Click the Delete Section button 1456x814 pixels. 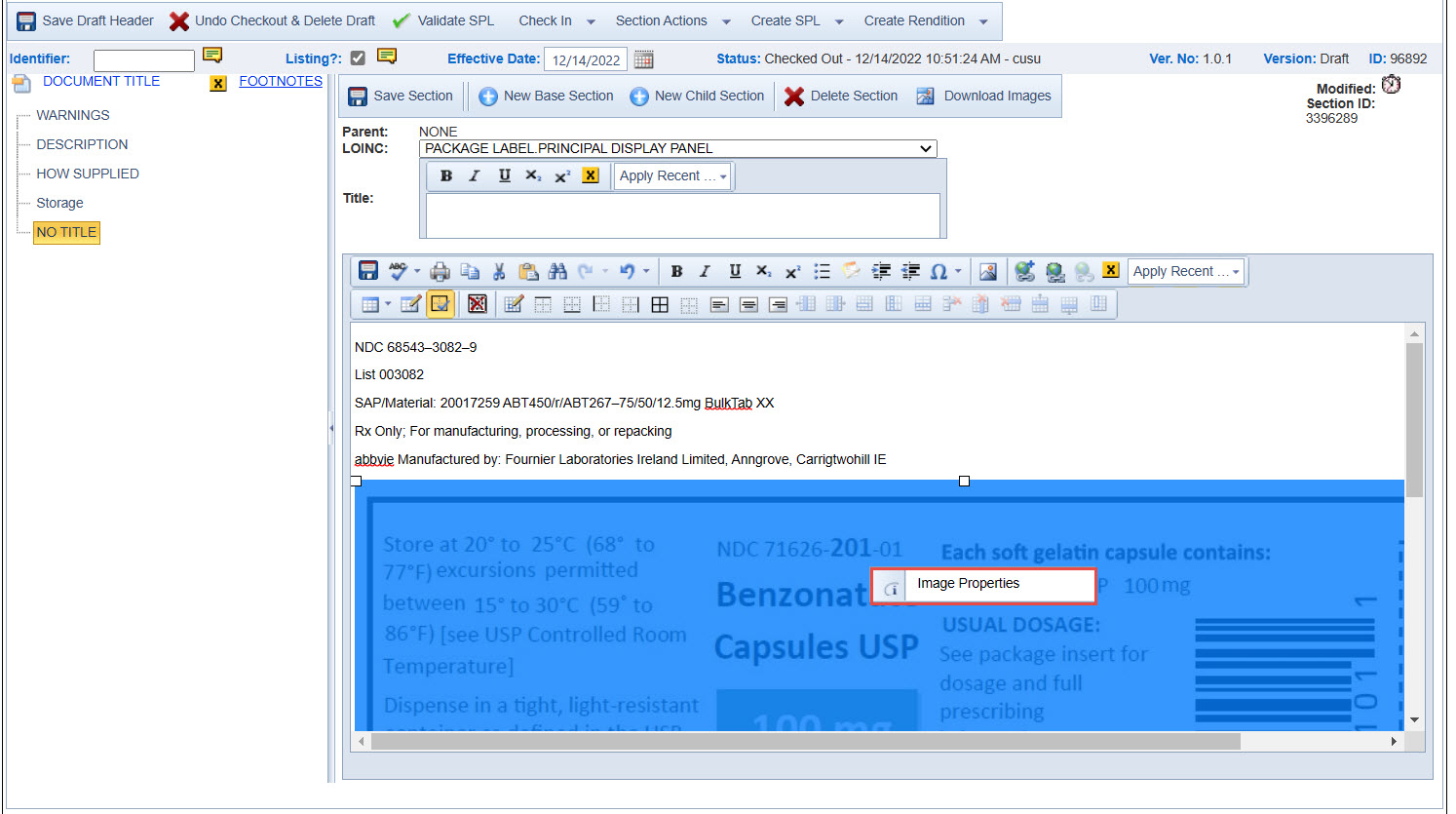841,96
